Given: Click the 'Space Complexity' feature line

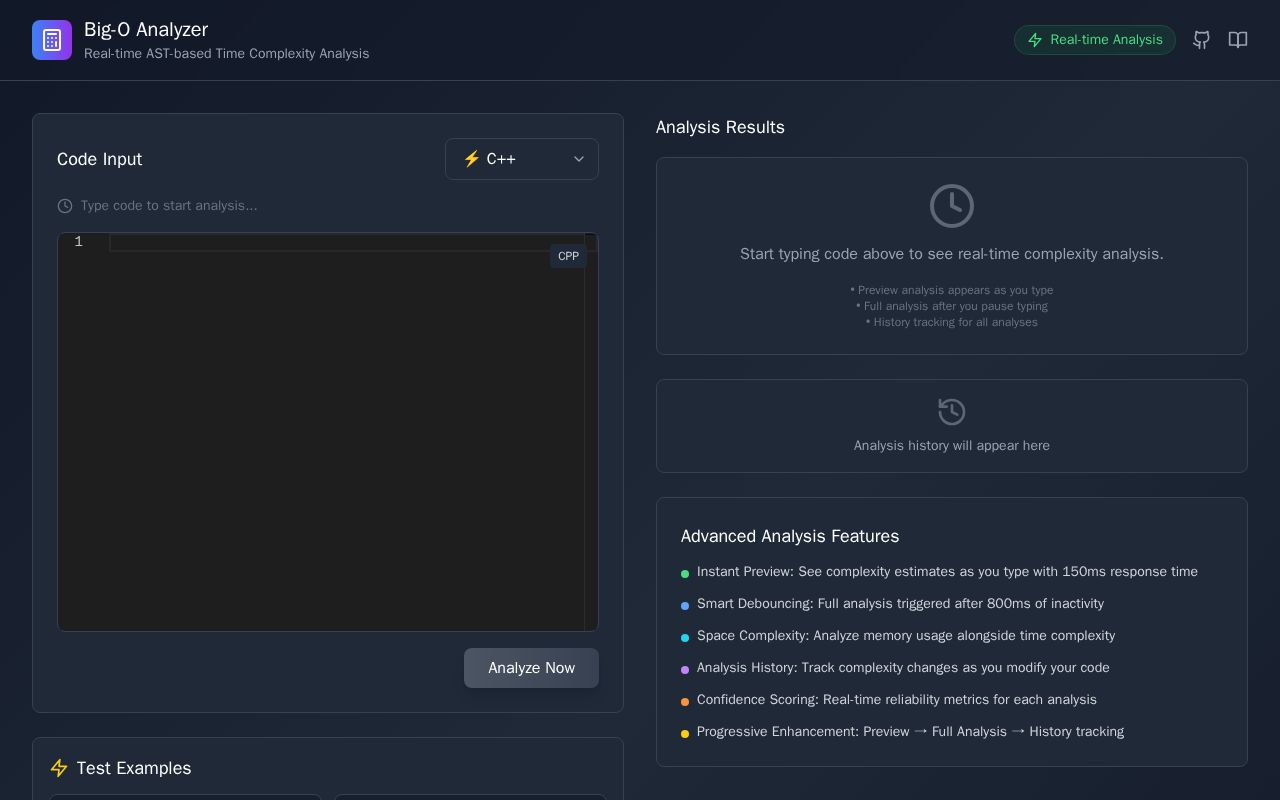Looking at the screenshot, I should 906,636.
